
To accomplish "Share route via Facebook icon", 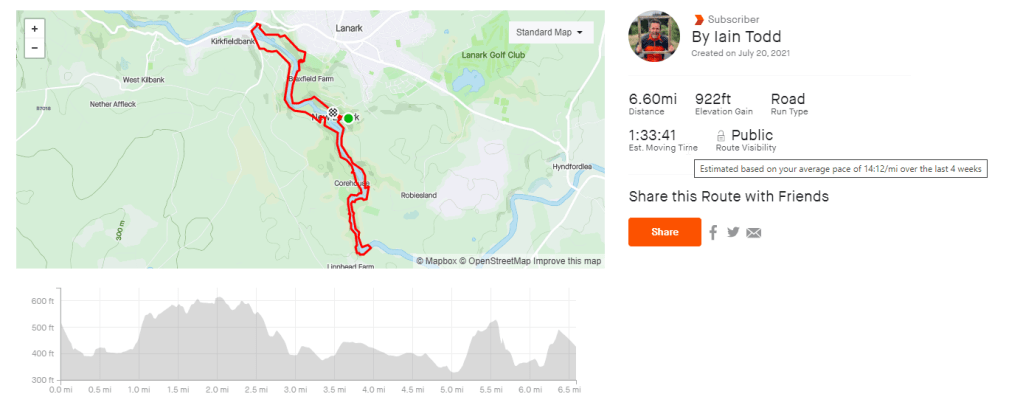I will pyautogui.click(x=713, y=232).
